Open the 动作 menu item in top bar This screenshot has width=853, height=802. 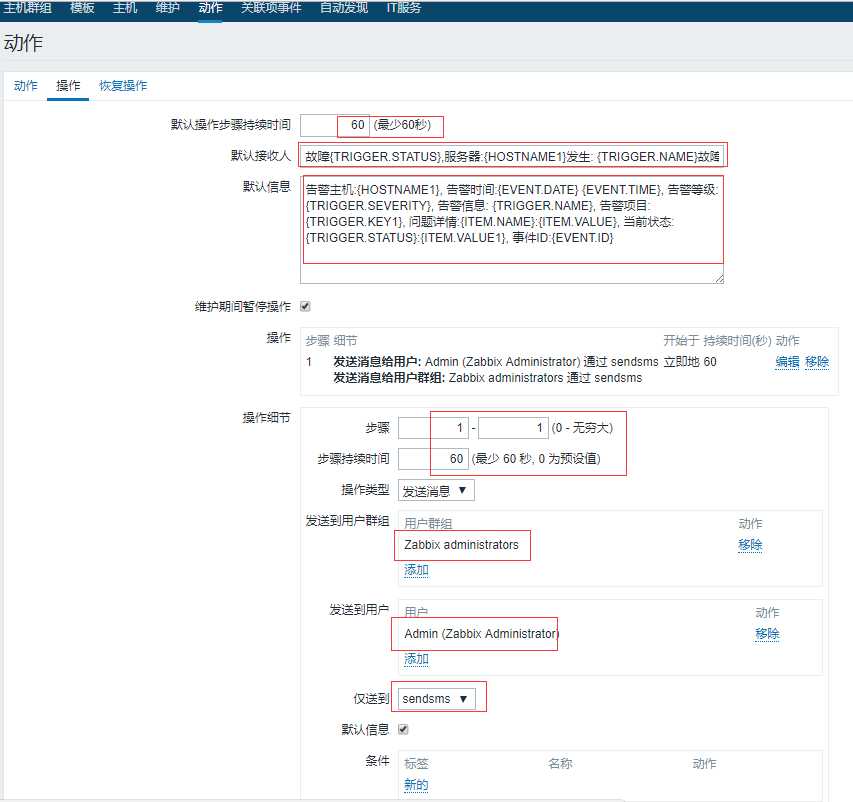210,8
